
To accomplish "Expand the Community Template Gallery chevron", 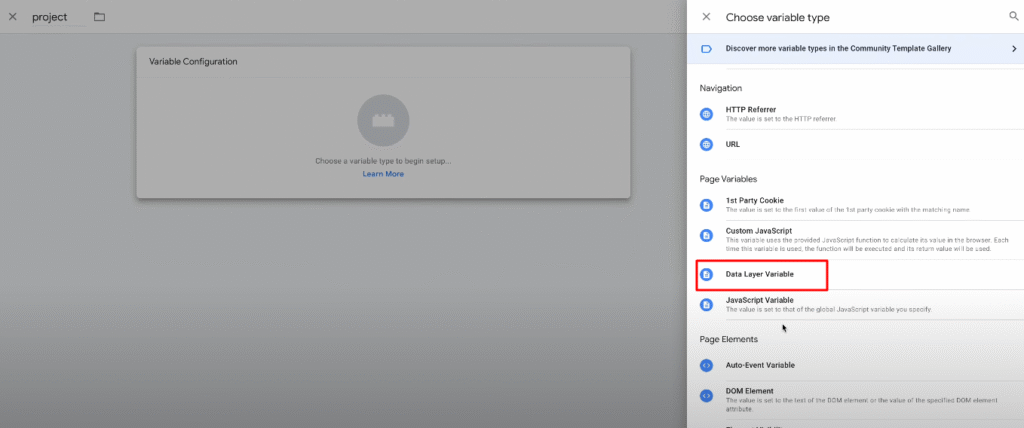I will pos(1013,48).
